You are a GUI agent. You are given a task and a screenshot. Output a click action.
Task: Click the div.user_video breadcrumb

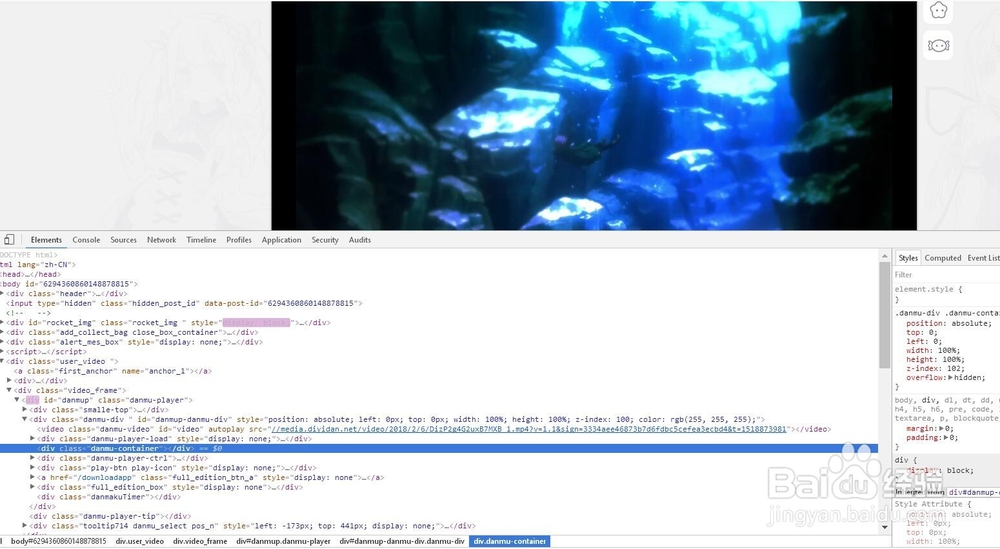click(x=140, y=541)
